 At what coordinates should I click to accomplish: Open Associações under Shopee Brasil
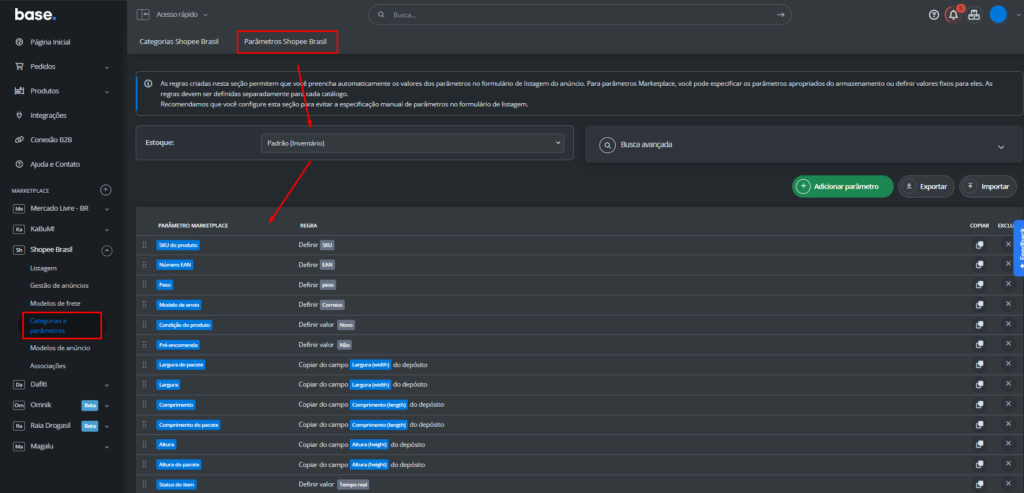click(48, 366)
